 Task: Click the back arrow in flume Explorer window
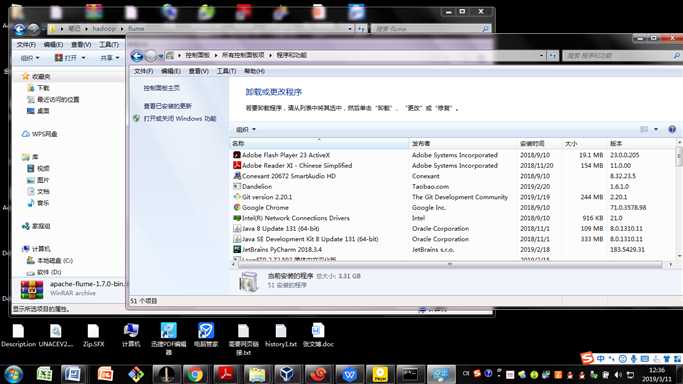(19, 29)
